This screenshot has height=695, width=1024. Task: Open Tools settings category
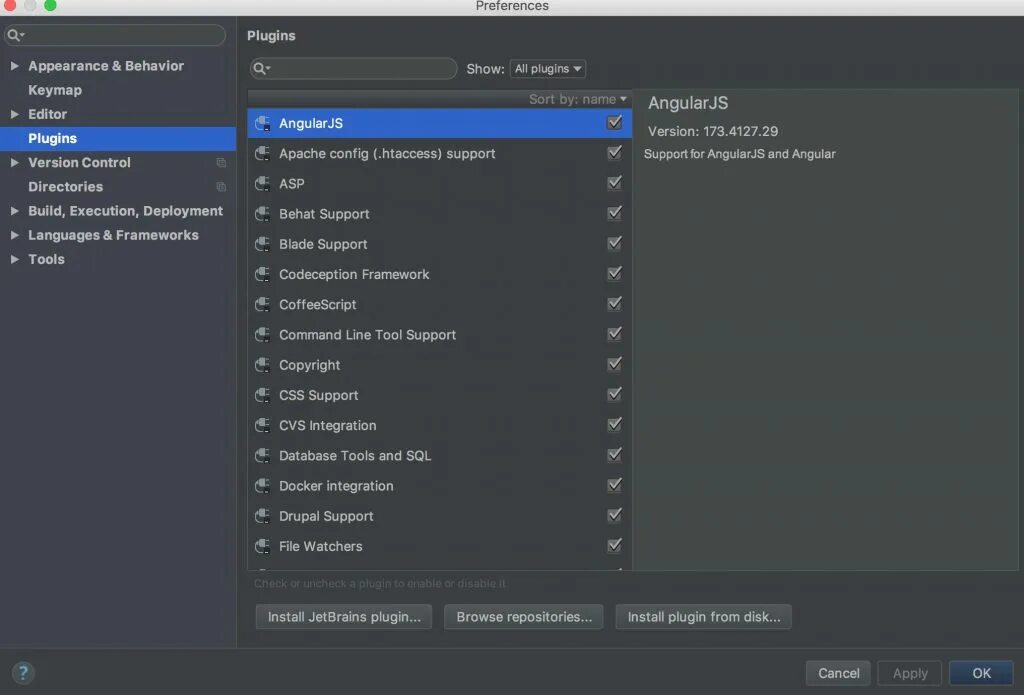[x=46, y=259]
